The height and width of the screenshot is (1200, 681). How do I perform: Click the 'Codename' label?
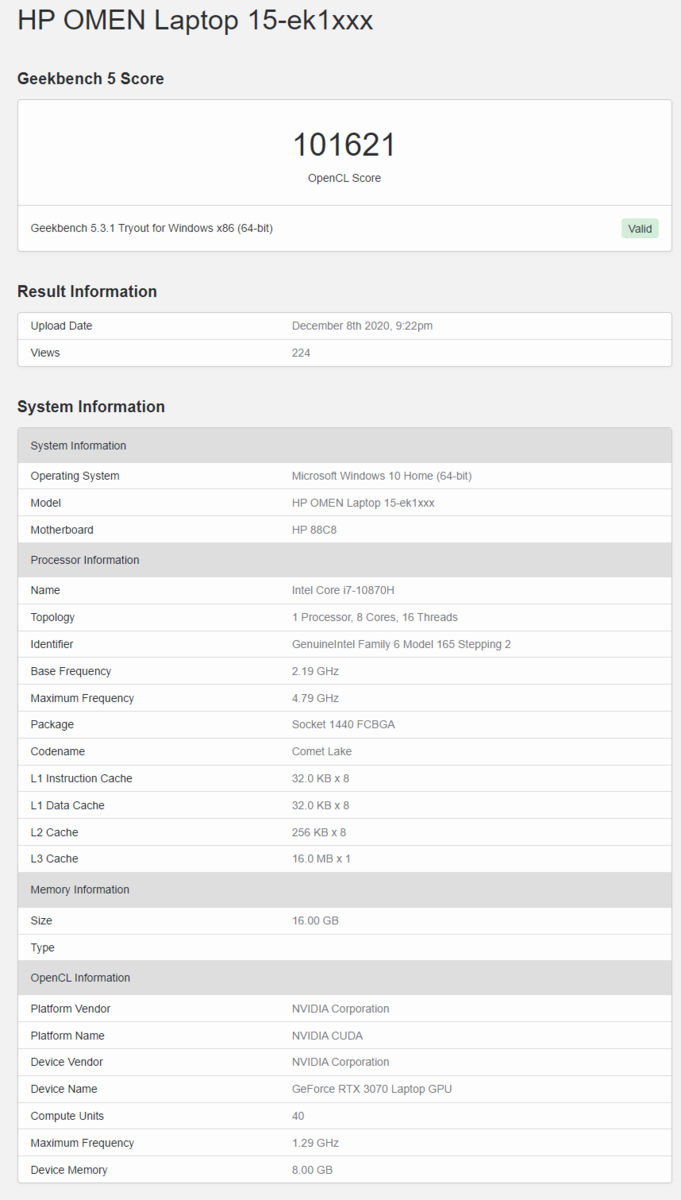coord(58,751)
